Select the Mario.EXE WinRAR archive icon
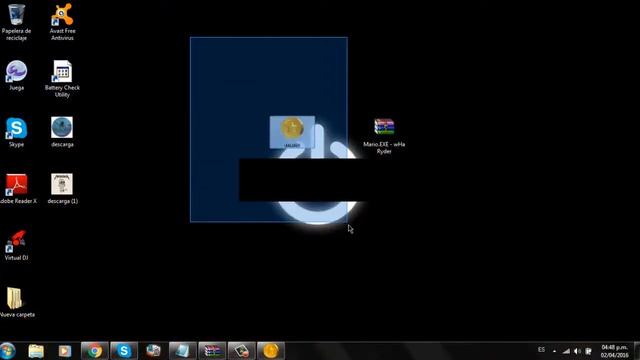Image resolution: width=640 pixels, height=360 pixels. point(384,136)
